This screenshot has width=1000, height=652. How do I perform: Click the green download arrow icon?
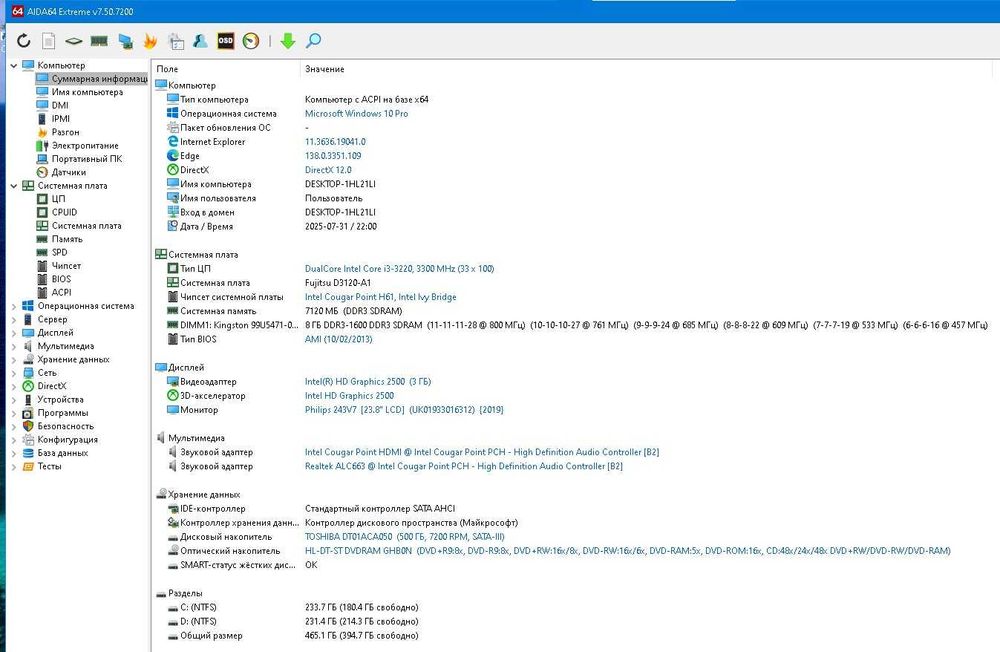[x=288, y=41]
